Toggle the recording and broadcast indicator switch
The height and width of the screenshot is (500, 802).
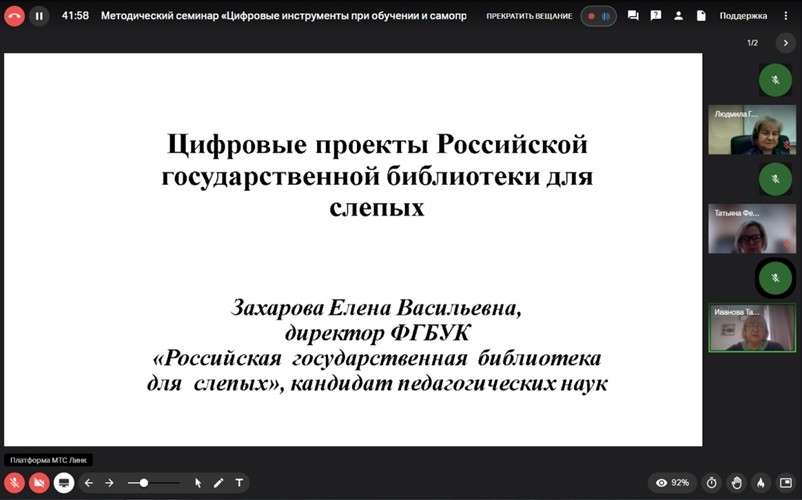[598, 16]
